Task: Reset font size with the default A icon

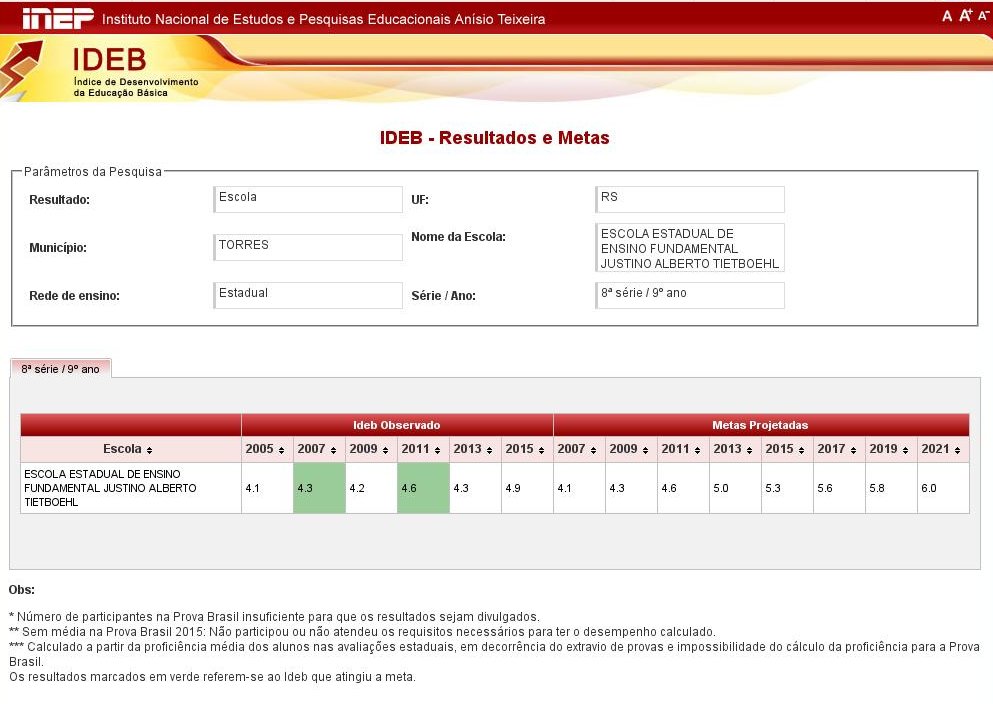Action: pos(948,15)
